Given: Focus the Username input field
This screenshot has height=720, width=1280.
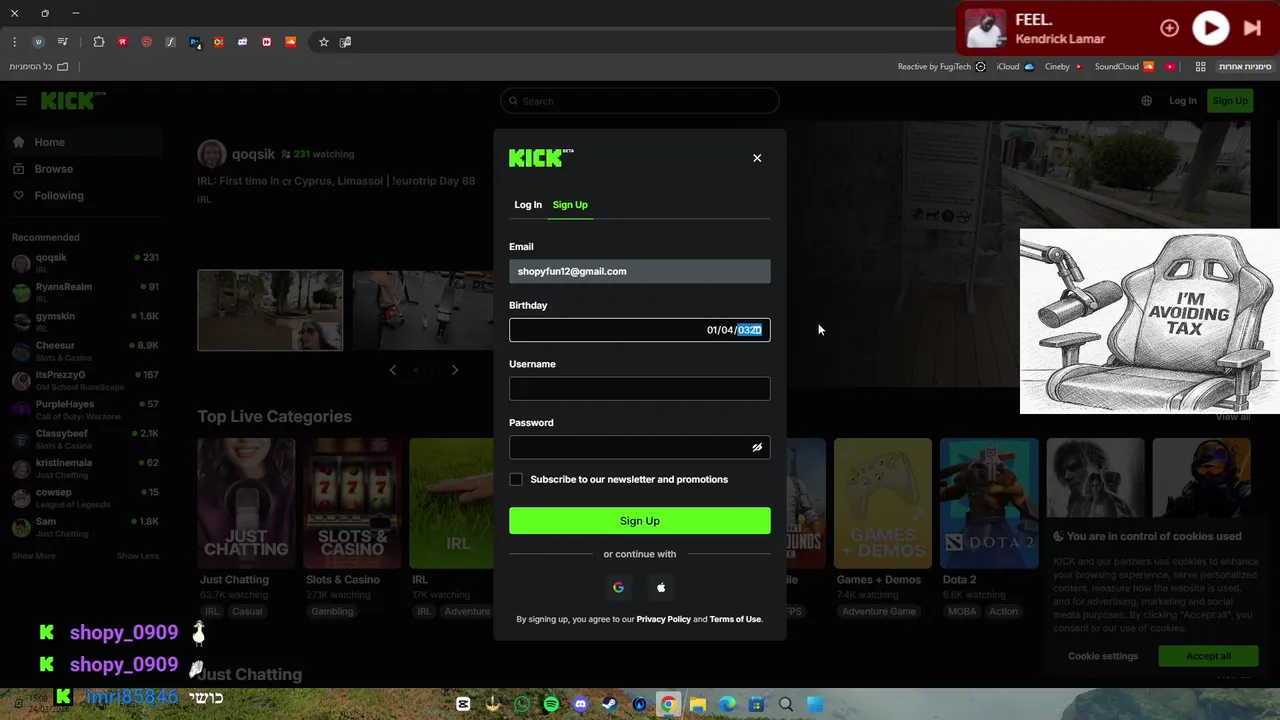Looking at the screenshot, I should point(640,389).
